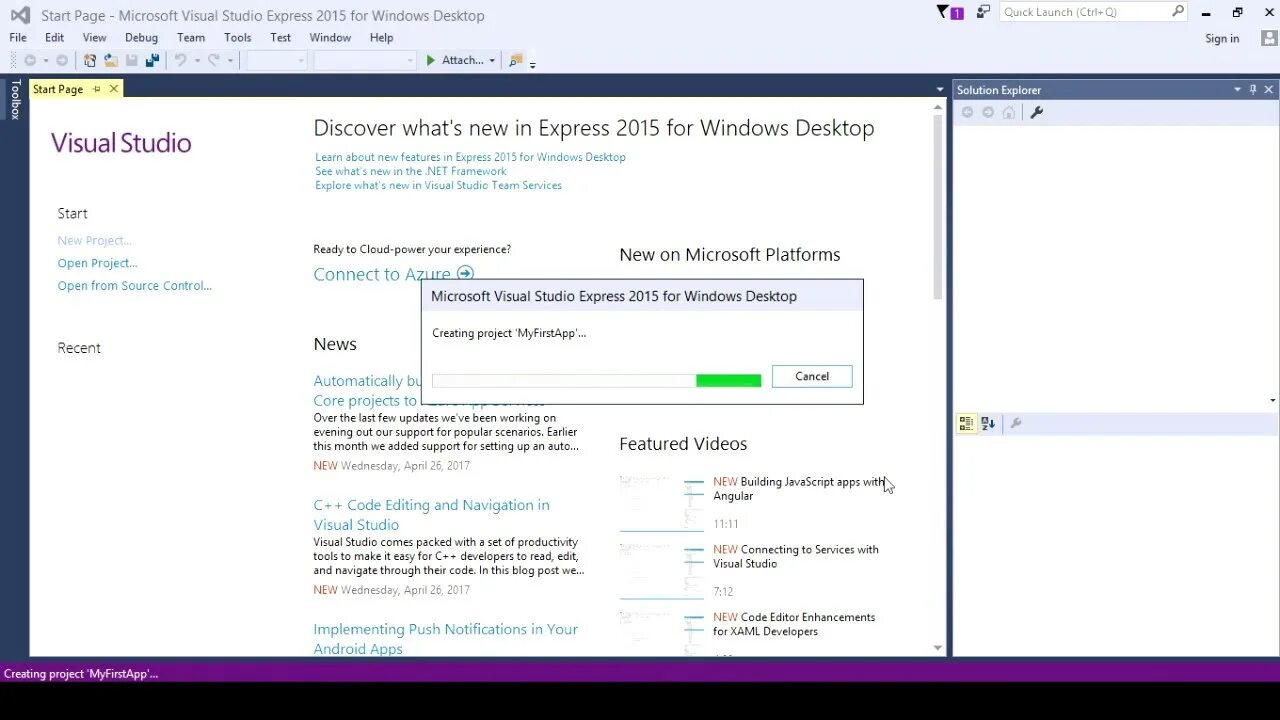Open 'C++ Code Editing and Navigation' news article
Screen dimensions: 1280x720
(x=431, y=515)
